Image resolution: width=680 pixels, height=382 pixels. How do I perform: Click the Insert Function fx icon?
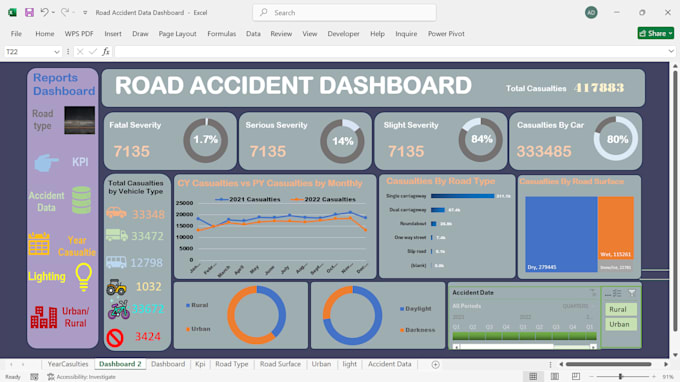tap(106, 52)
